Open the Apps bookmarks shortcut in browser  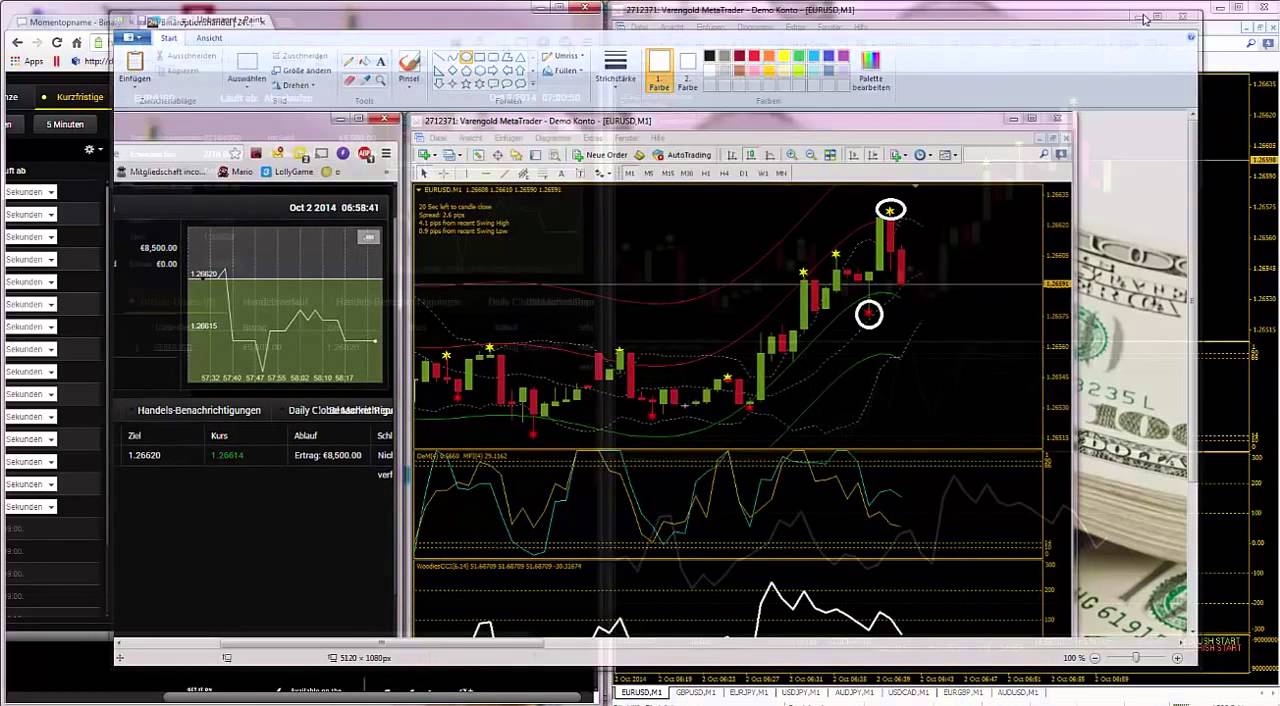[28, 61]
